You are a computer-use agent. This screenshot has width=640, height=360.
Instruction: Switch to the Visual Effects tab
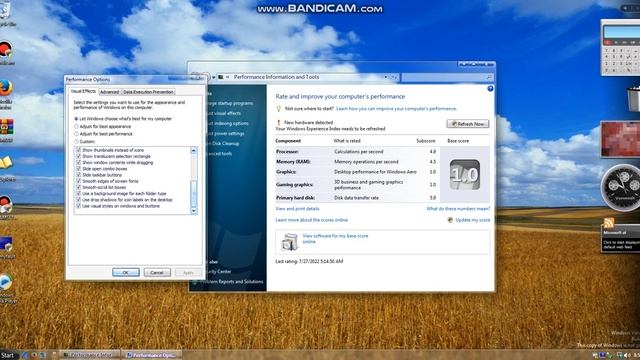click(x=83, y=91)
